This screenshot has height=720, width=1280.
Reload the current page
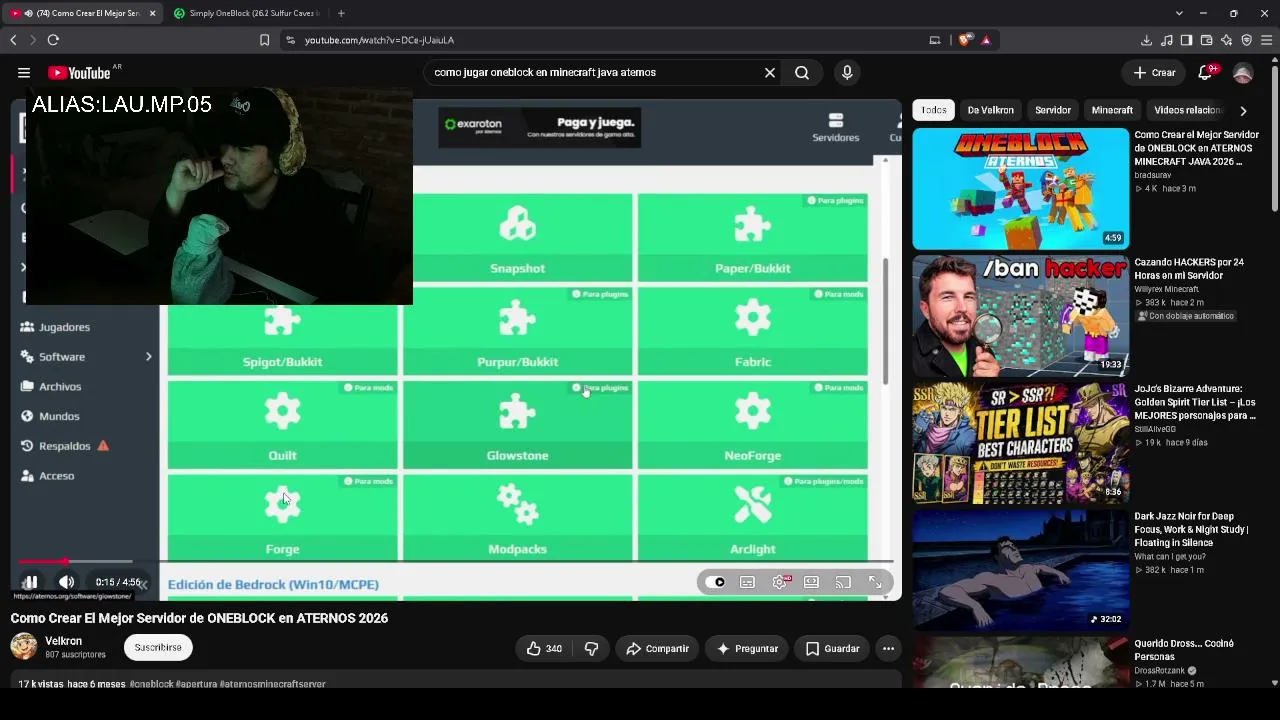pos(53,40)
